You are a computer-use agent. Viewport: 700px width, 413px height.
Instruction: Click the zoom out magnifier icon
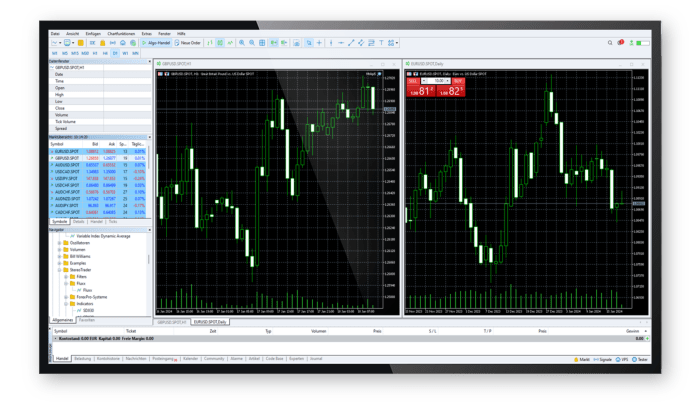tap(252, 43)
